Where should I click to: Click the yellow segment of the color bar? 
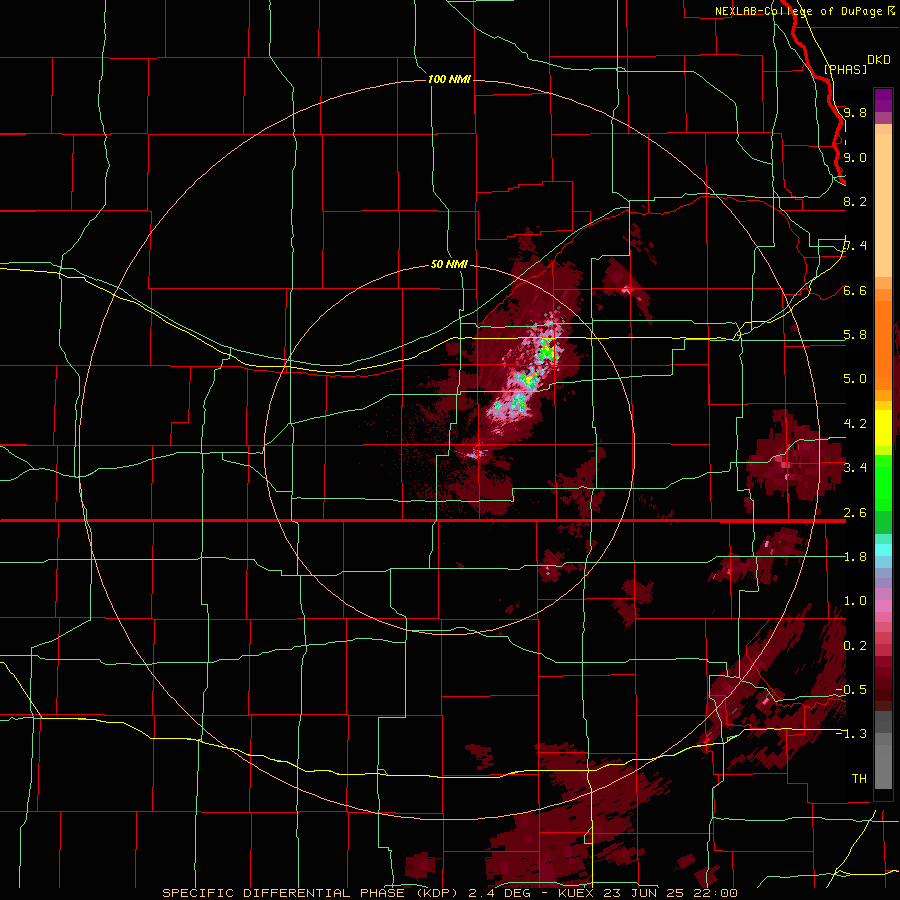coord(883,428)
